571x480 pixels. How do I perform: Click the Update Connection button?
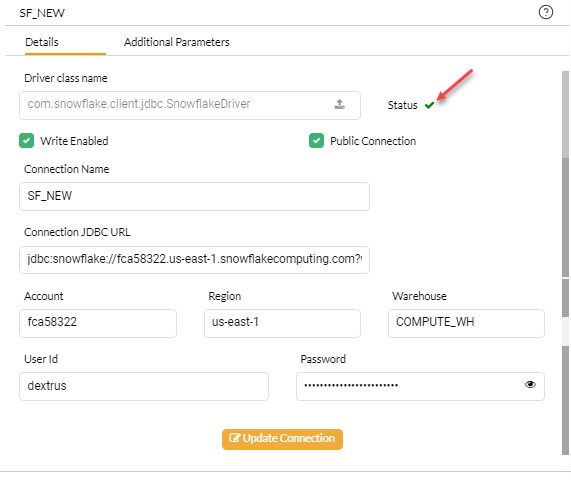point(282,439)
